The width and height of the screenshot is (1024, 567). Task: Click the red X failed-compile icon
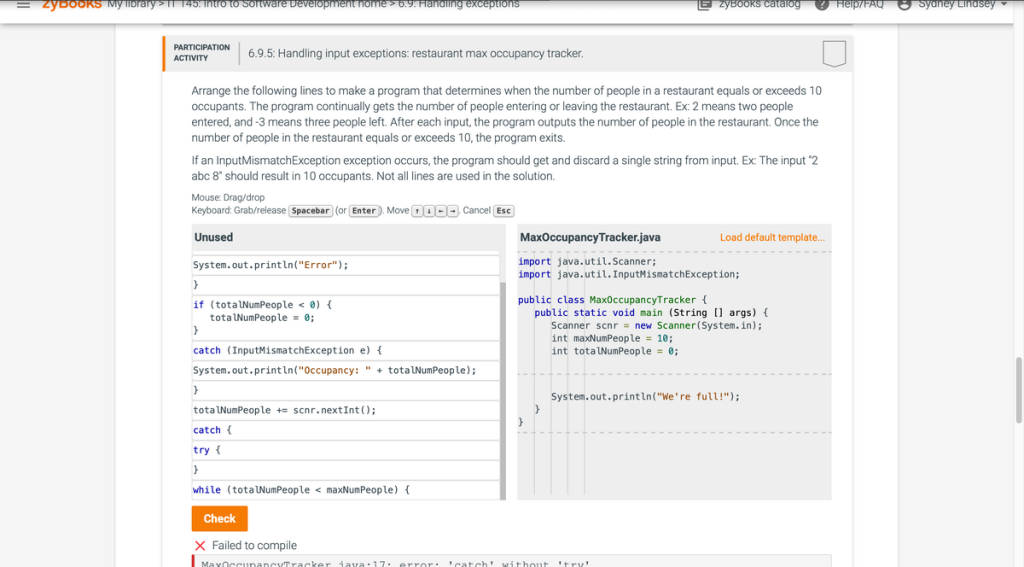pos(200,545)
